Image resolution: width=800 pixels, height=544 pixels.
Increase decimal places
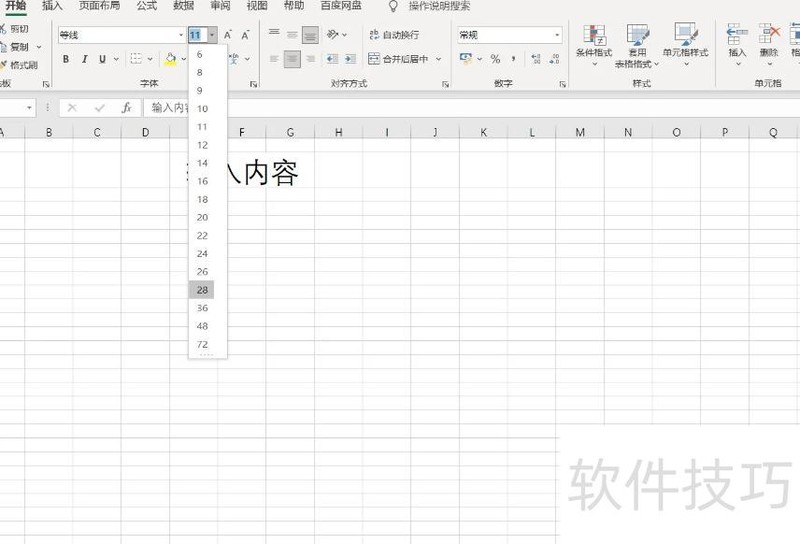(536, 59)
